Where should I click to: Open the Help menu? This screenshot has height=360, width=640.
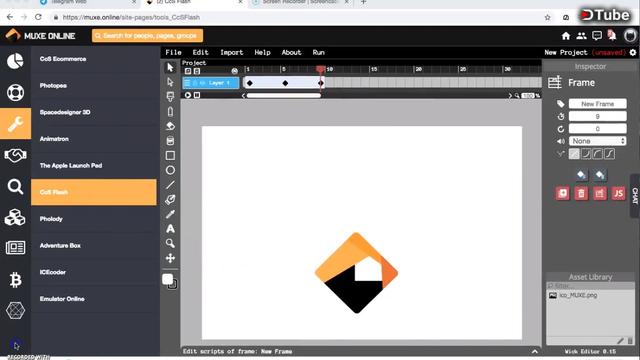tap(262, 53)
